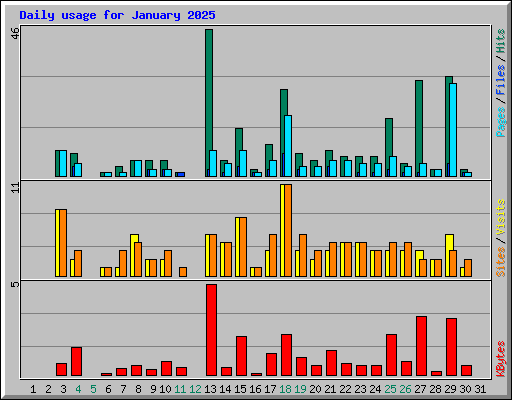Click the 'Sites' legend label
This screenshot has height=400, width=512.
pyautogui.click(x=500, y=262)
